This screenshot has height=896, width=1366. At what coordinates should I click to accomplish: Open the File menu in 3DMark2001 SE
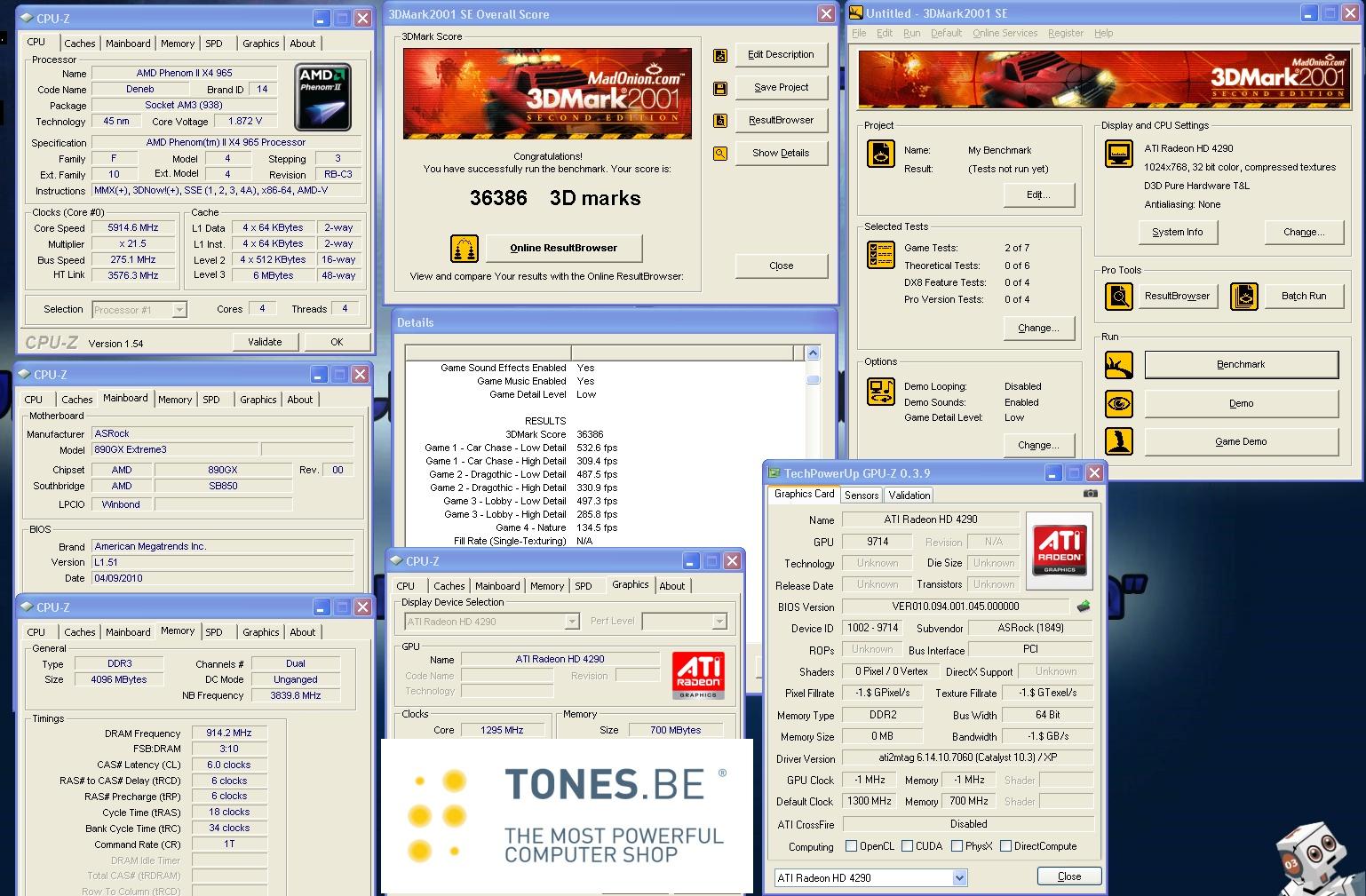click(859, 34)
